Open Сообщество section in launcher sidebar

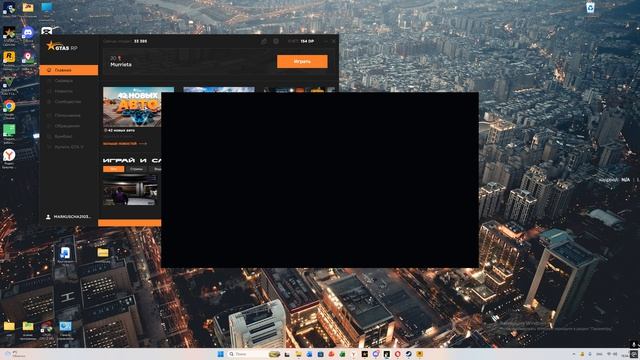point(68,102)
